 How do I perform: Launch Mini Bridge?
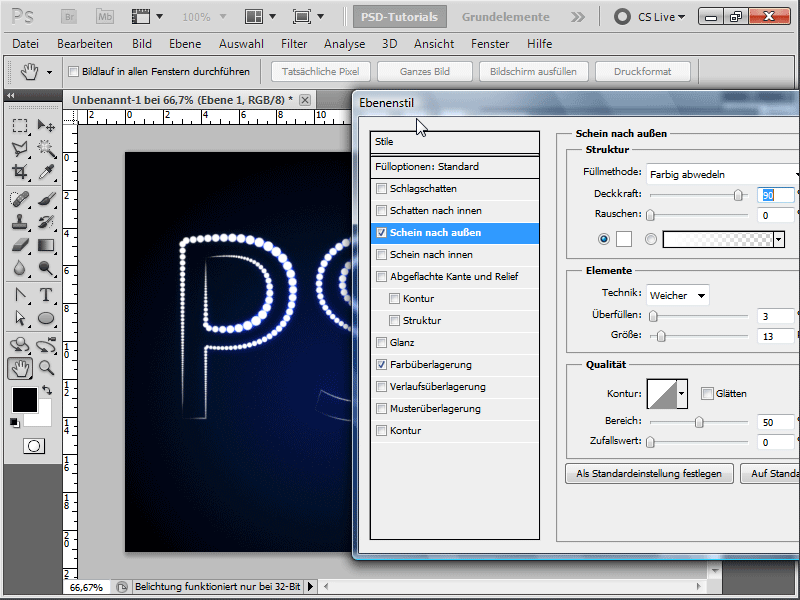[105, 16]
